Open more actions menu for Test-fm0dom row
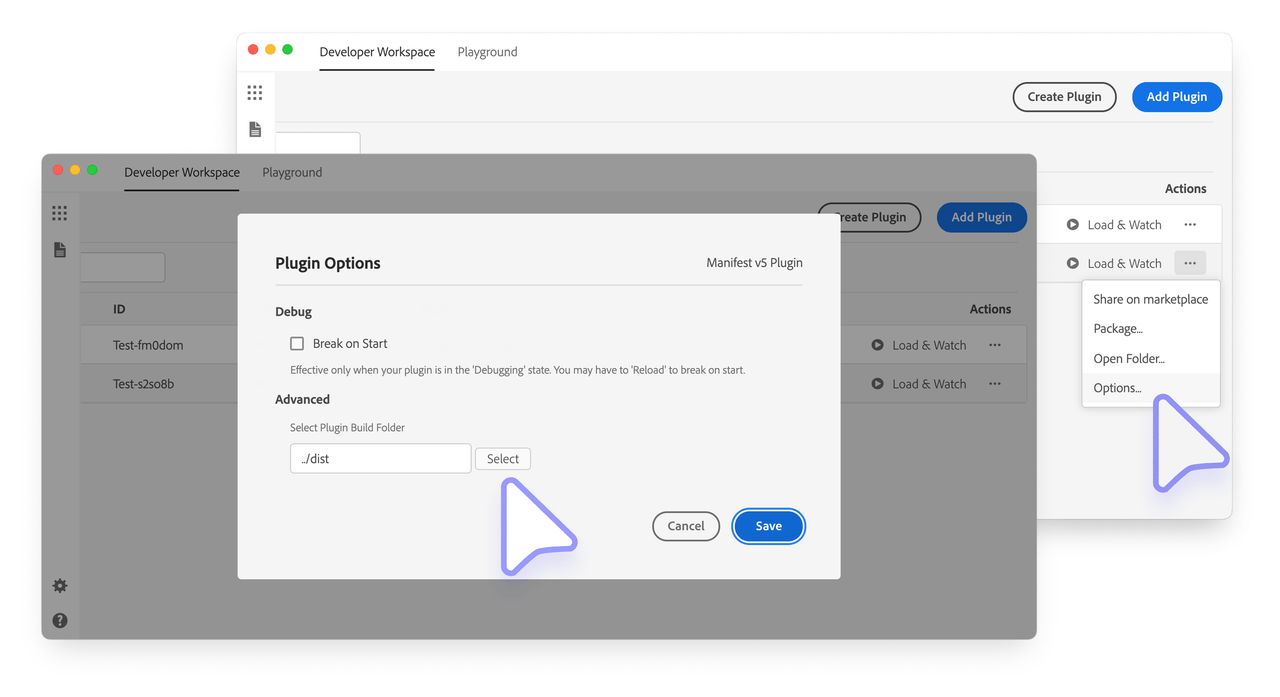 point(995,345)
